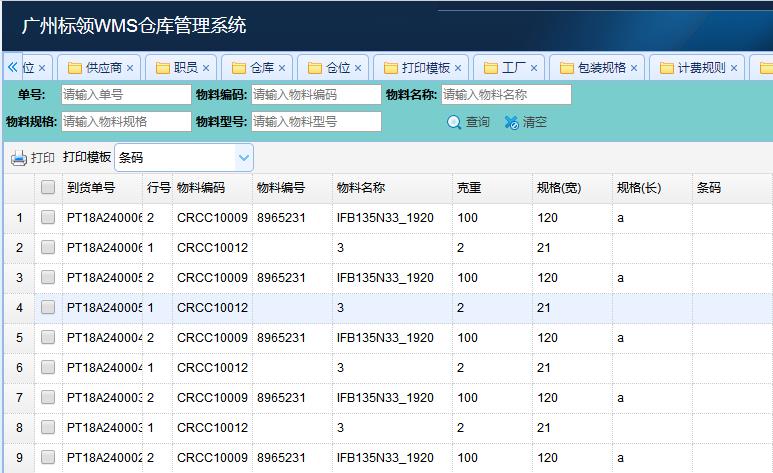Close the 包装规格 tab

click(635, 68)
